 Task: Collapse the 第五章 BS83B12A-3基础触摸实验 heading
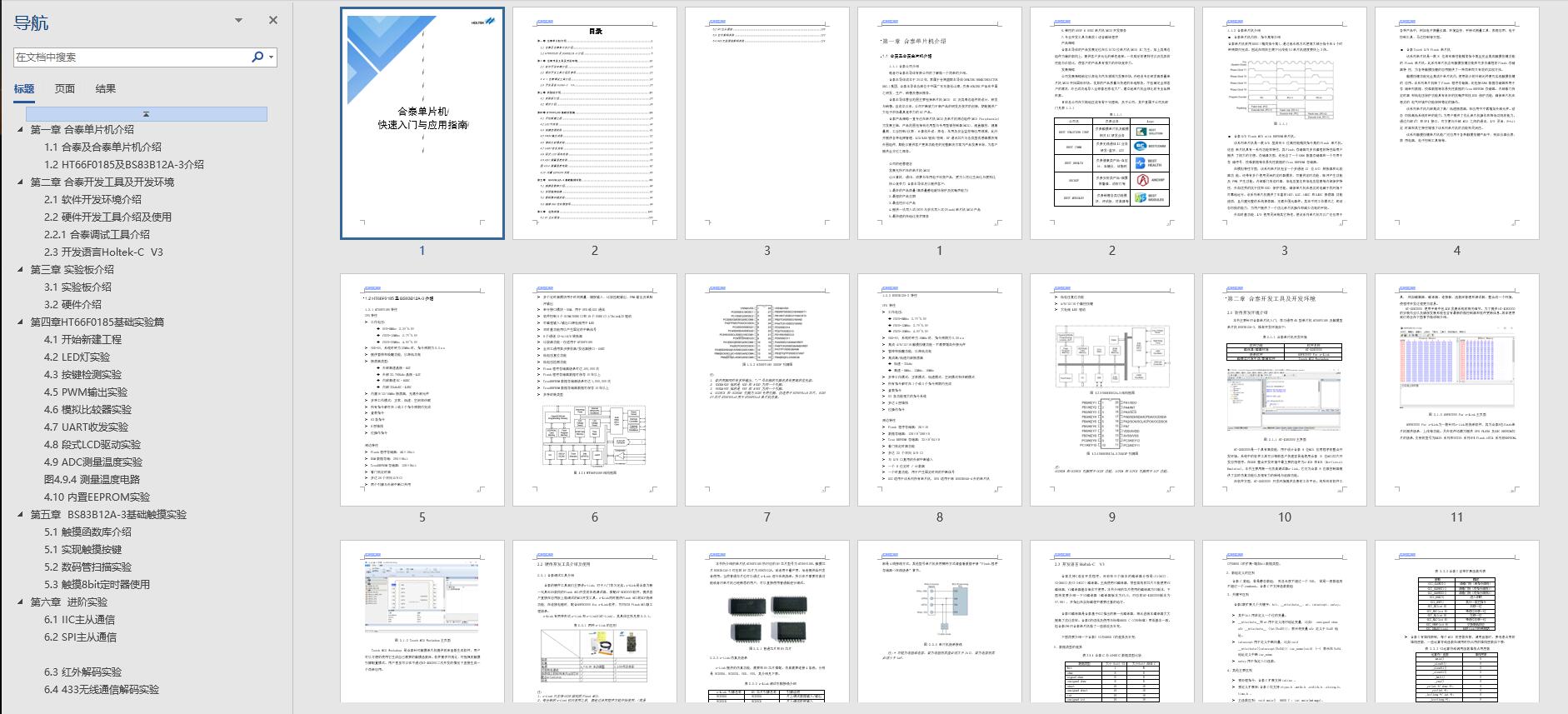point(21,514)
